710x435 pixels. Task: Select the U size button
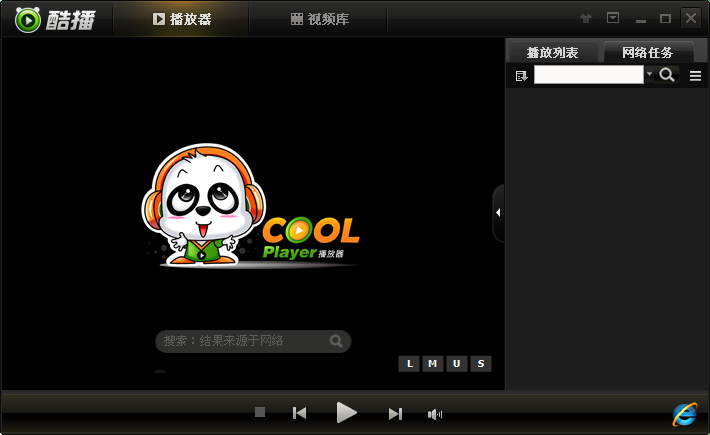[x=456, y=363]
